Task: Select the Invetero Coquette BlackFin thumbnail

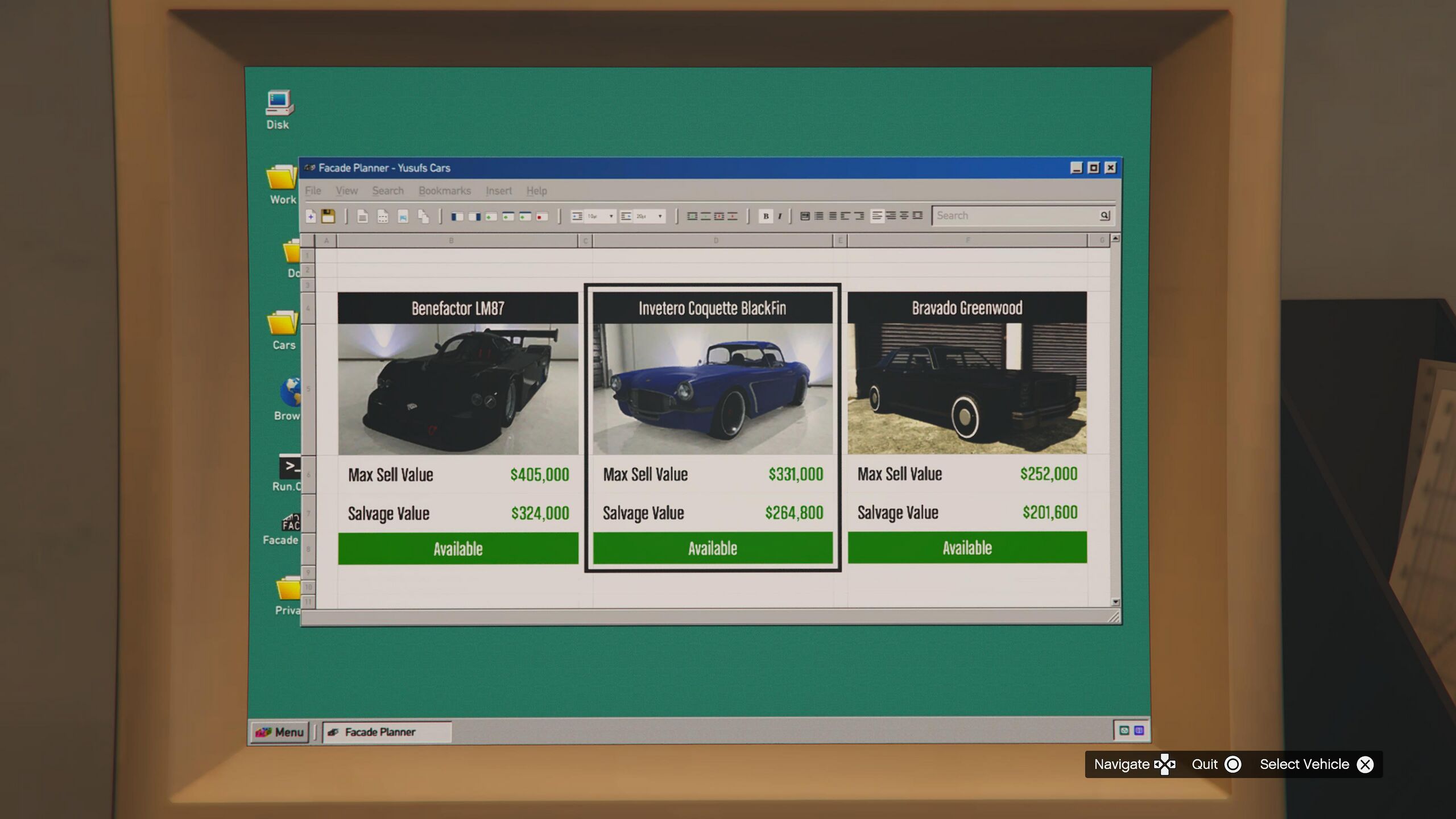Action: (712, 389)
